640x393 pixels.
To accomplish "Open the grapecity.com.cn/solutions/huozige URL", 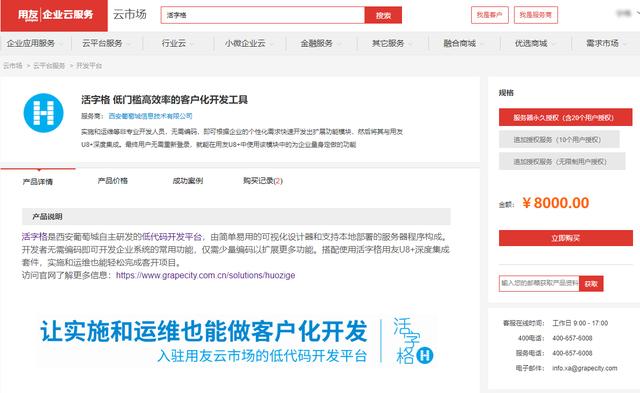I will tap(205, 275).
